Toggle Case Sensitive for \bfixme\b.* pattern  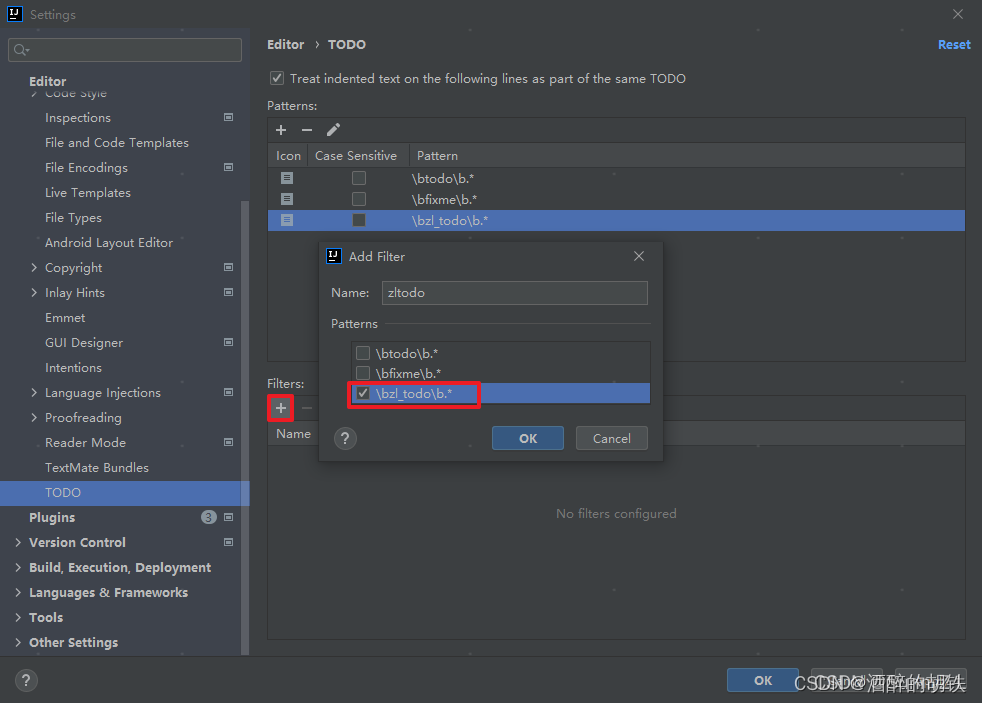pyautogui.click(x=359, y=199)
